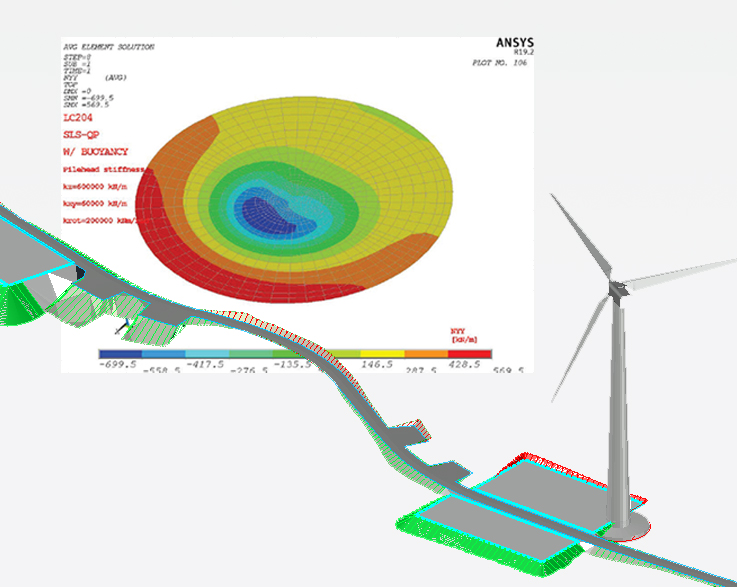Click the upward-pointing turbine blade
Screen dimensions: 737x587
click(581, 236)
